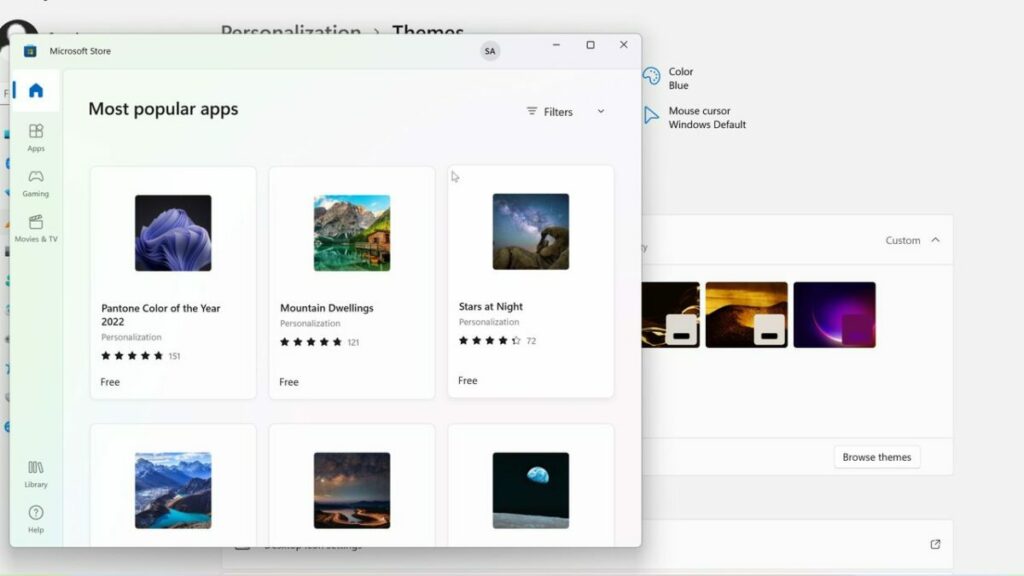Click the Browse themes button
Screen dimensions: 1024x576
[x=876, y=457]
